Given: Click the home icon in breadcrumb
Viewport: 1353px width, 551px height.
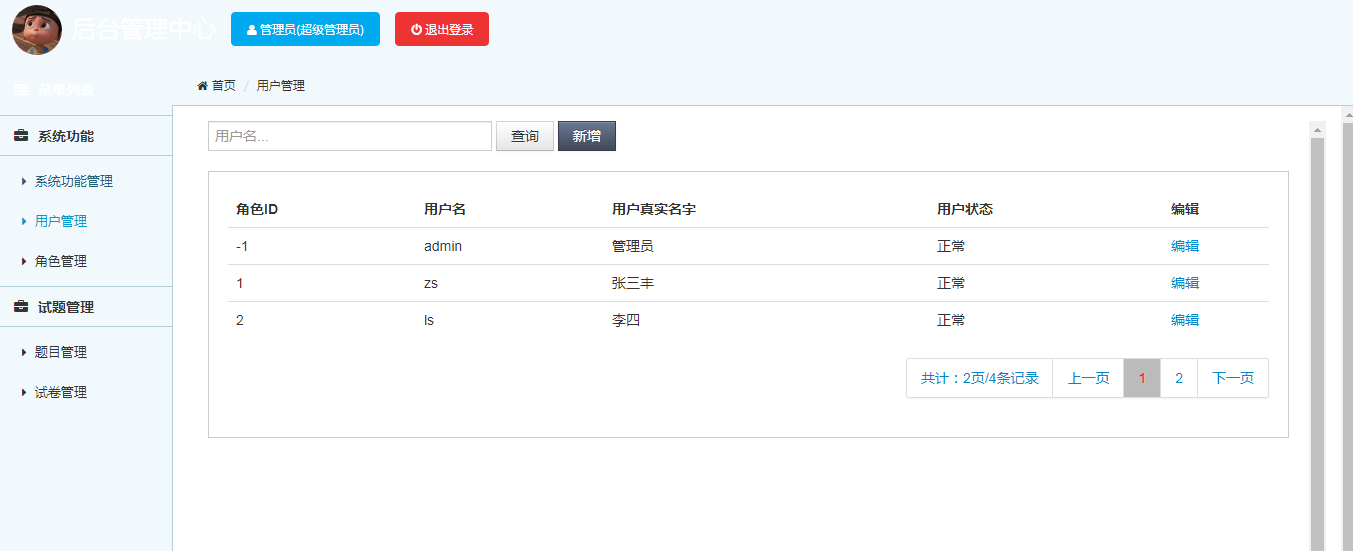Looking at the screenshot, I should pyautogui.click(x=203, y=86).
